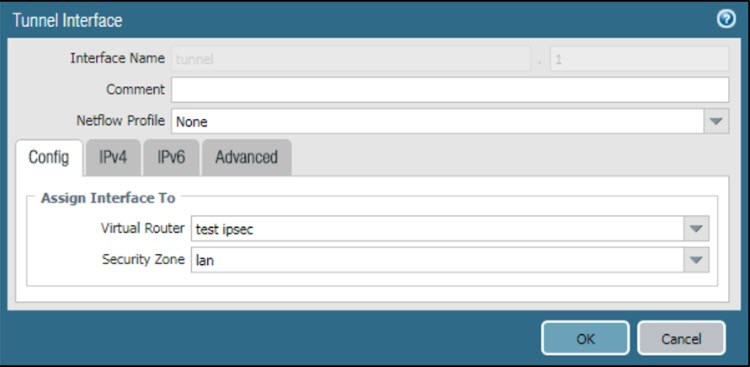The width and height of the screenshot is (750, 367).
Task: Click the Netflow Profile field showing None
Action: point(437,121)
